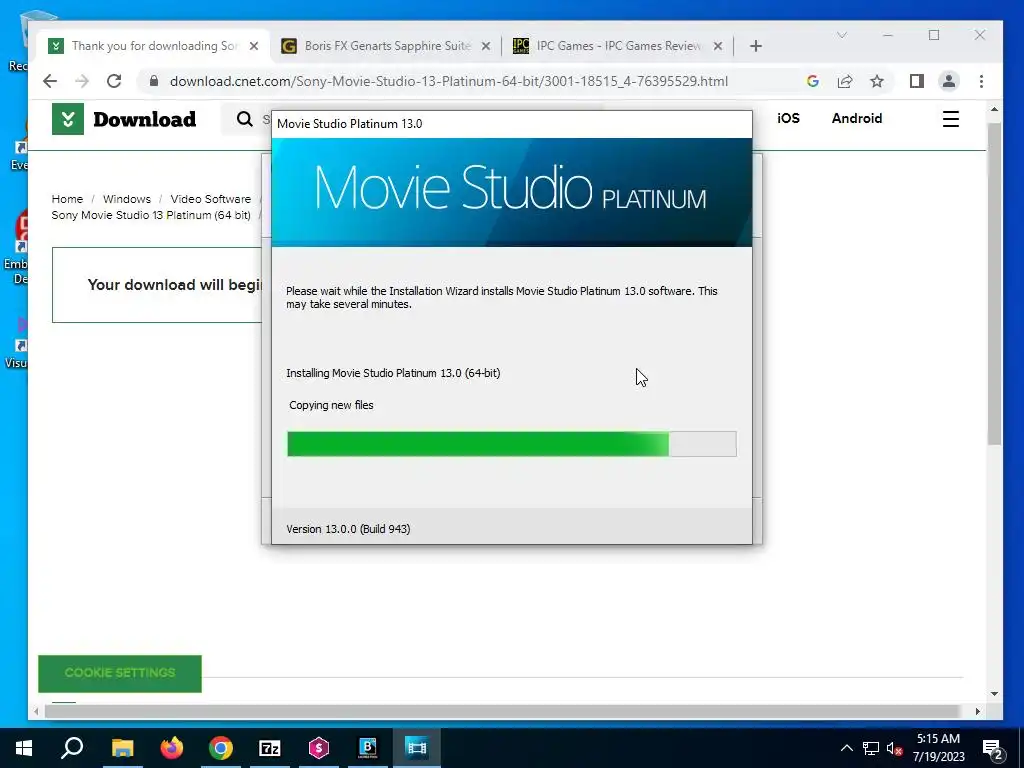
Task: Bookmark this page with star icon
Action: click(x=877, y=81)
